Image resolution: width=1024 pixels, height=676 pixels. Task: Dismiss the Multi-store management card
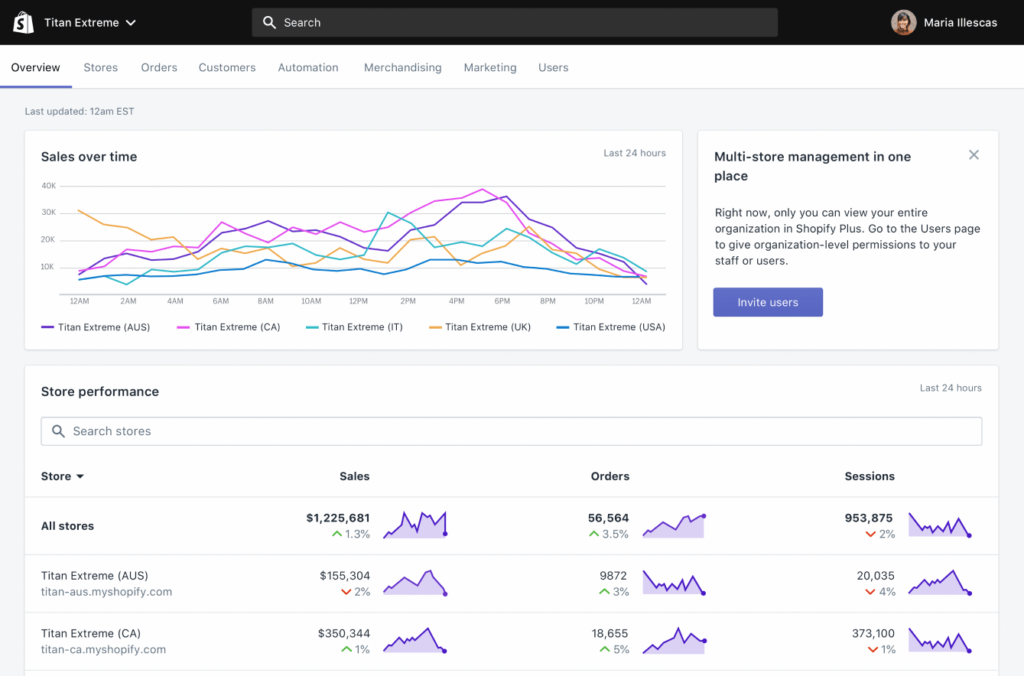tap(973, 155)
